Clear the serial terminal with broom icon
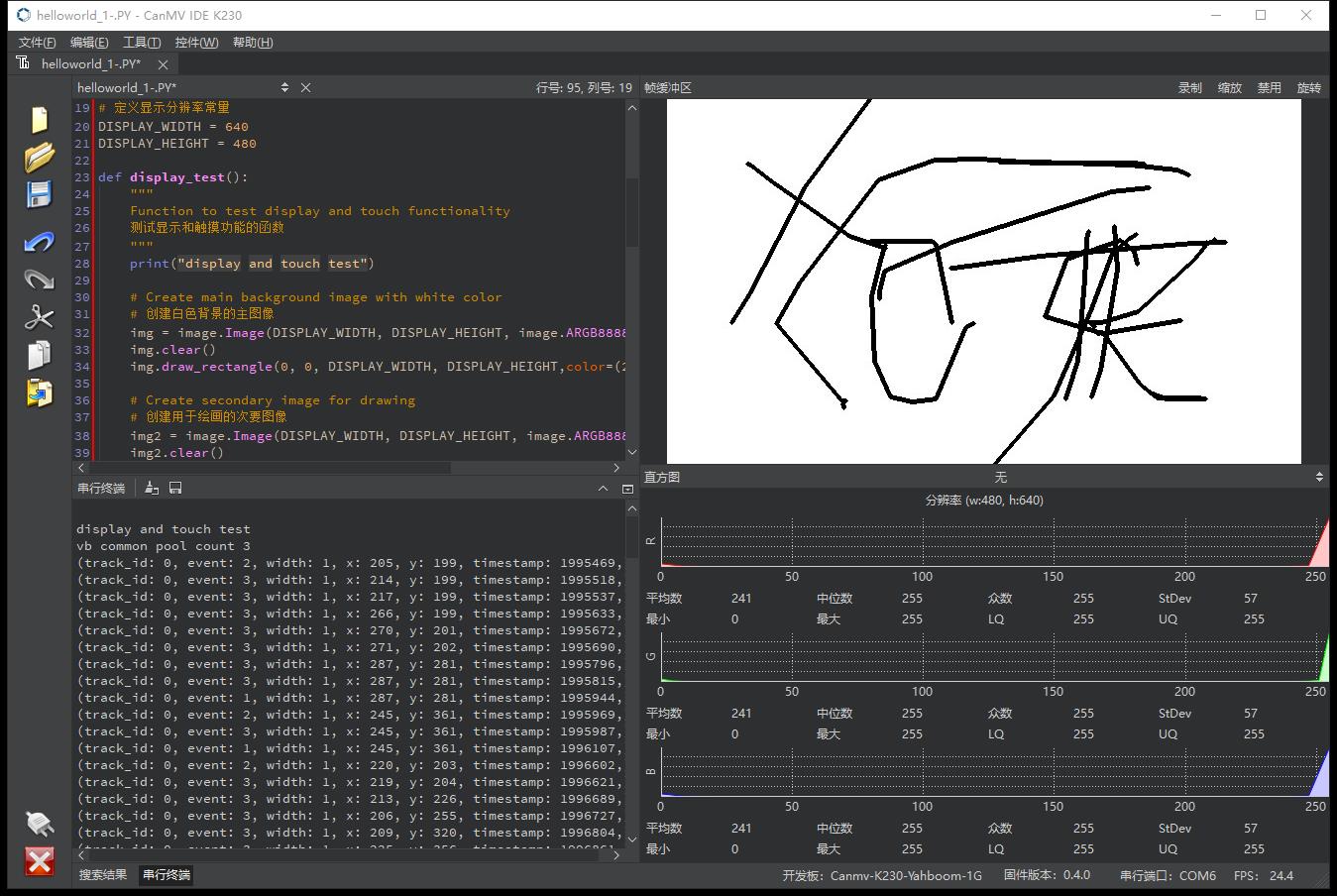The image size is (1337, 896). tap(152, 488)
